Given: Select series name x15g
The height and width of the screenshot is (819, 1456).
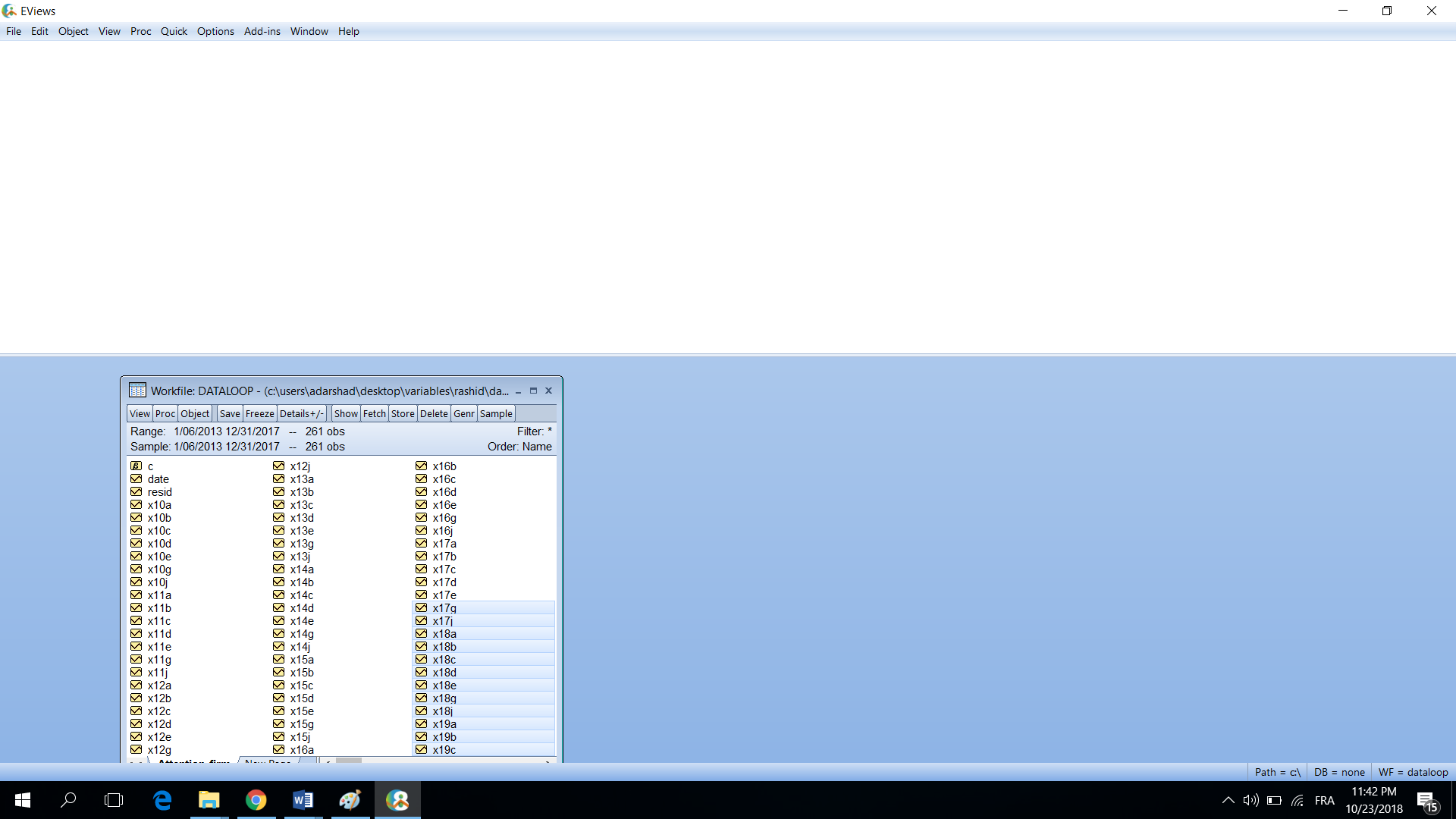Looking at the screenshot, I should (302, 723).
